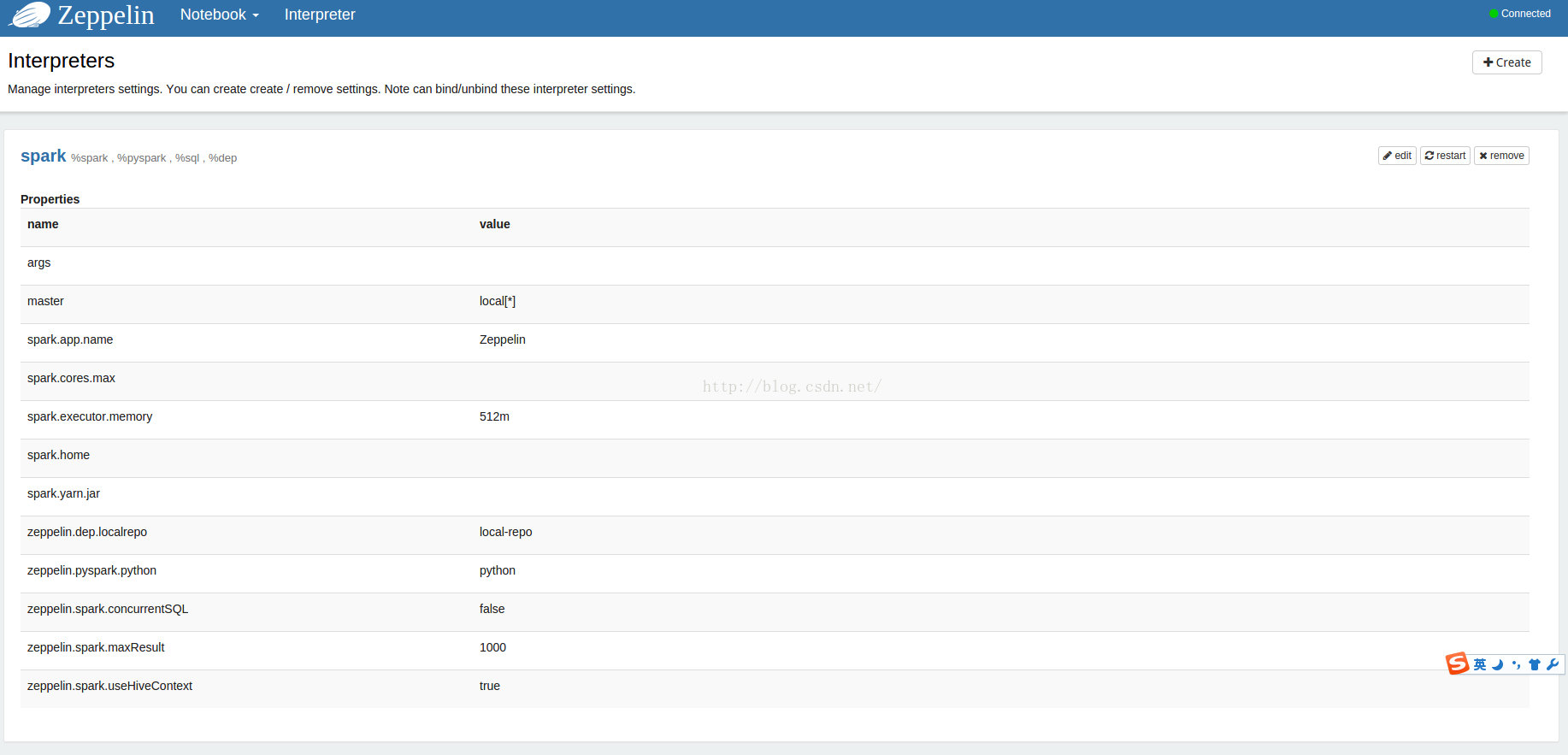Click the moon icon in input toolbar
This screenshot has width=1568, height=755.
(1498, 664)
